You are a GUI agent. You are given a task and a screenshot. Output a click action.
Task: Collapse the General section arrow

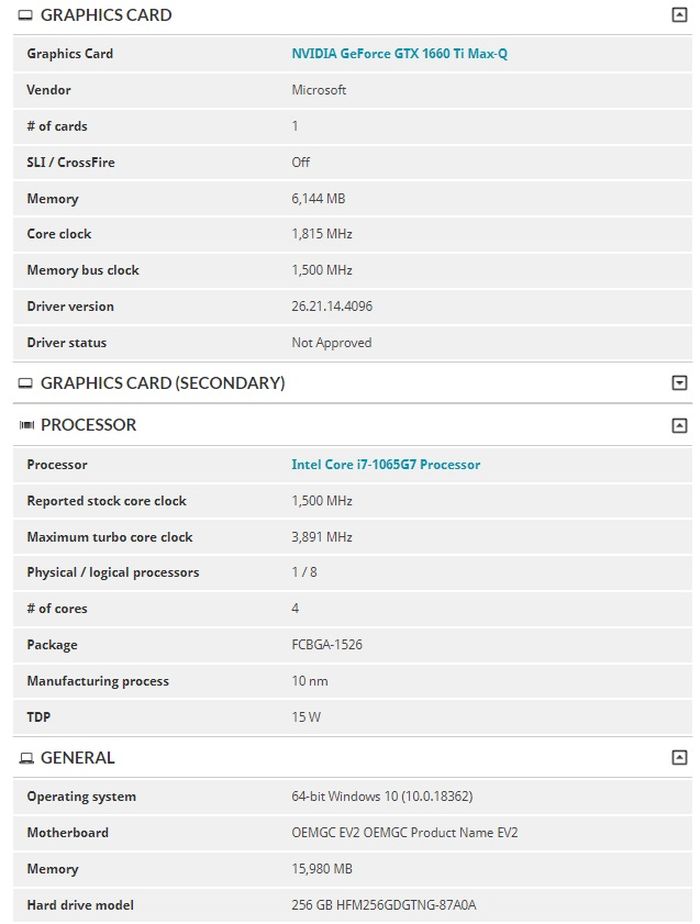679,758
